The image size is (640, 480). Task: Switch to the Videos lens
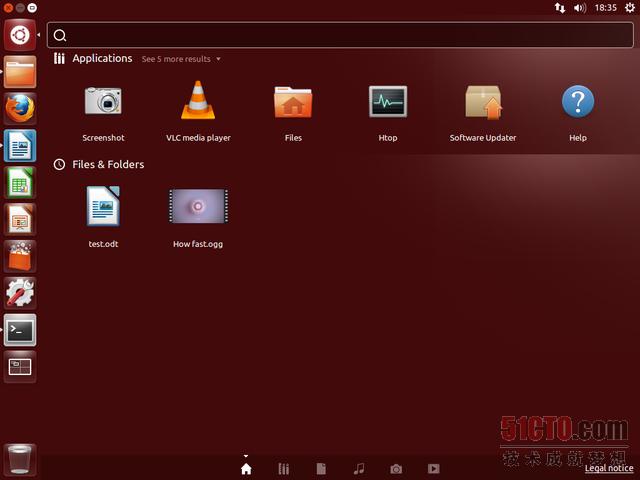(x=433, y=469)
